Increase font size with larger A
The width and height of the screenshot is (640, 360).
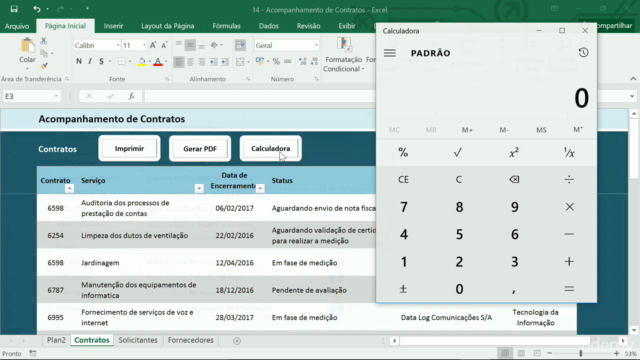point(153,45)
